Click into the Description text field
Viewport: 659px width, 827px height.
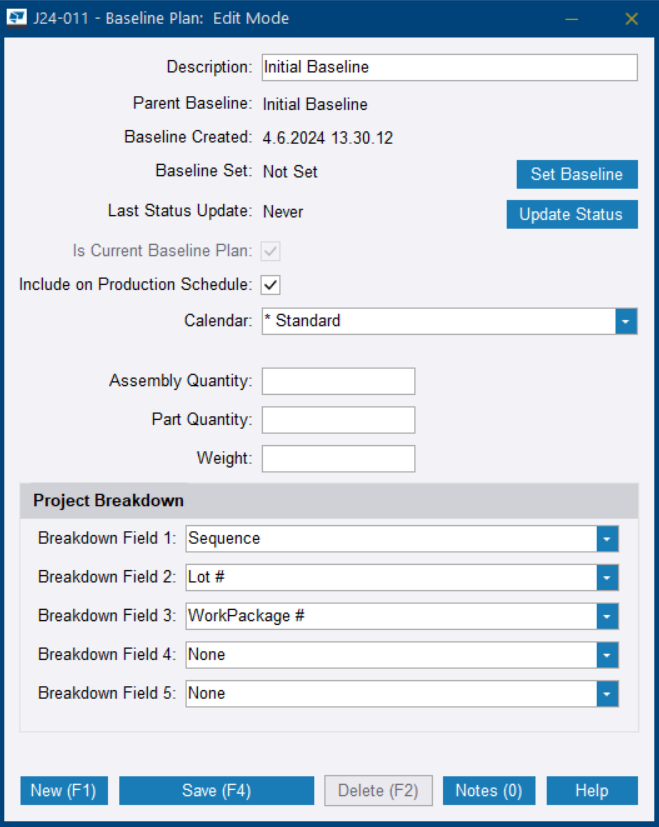[448, 67]
